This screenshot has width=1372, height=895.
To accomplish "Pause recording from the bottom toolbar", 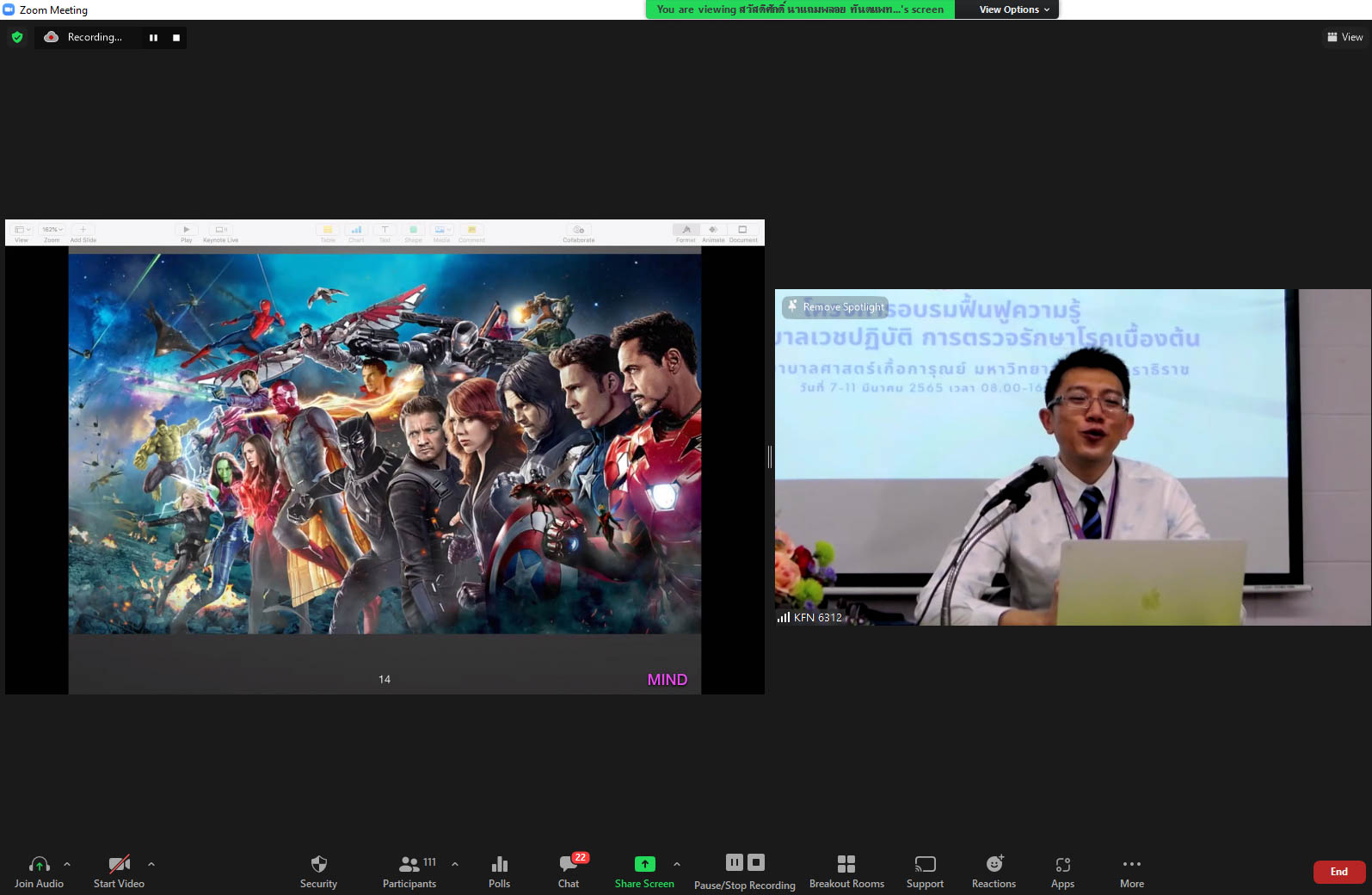I will [735, 862].
